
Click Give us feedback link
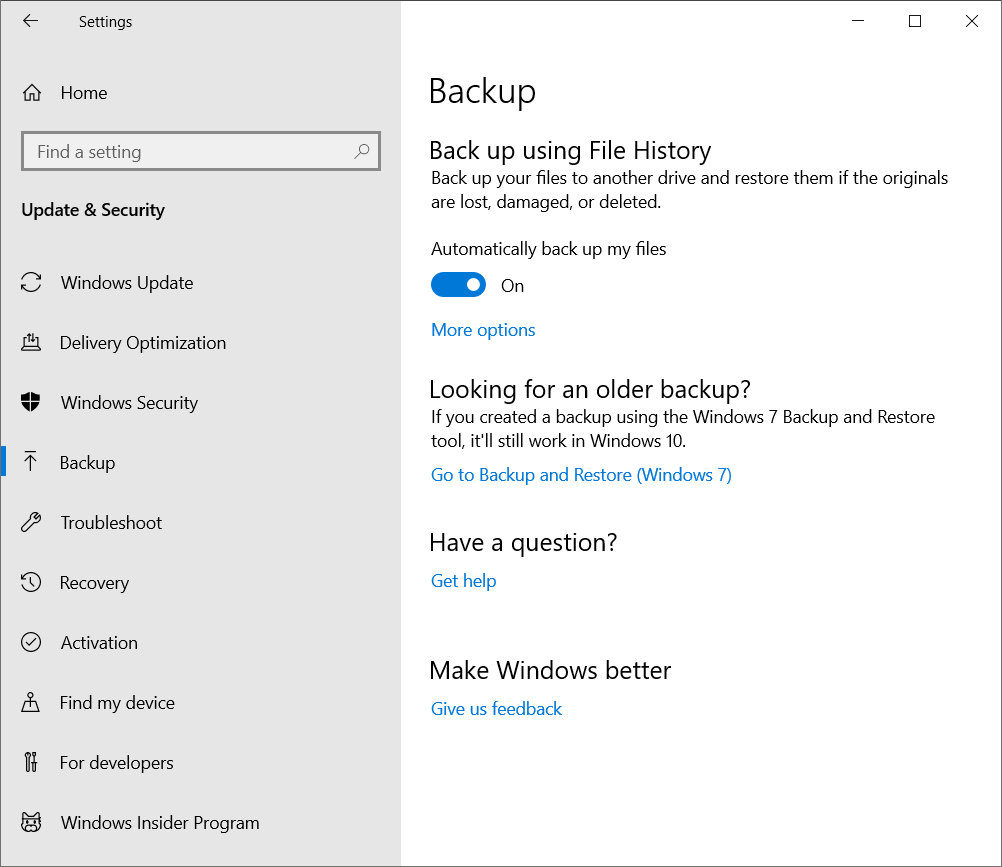(497, 709)
